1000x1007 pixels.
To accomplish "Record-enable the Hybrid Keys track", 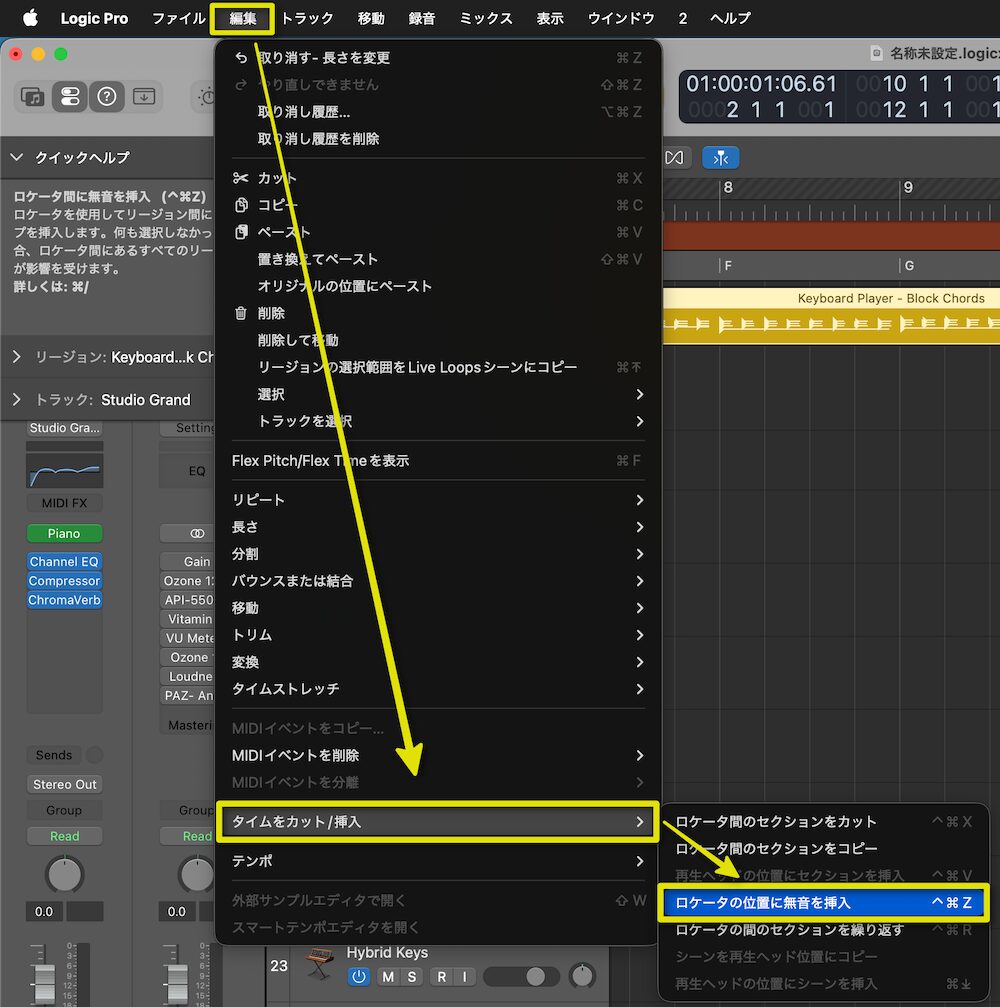I will pos(441,977).
